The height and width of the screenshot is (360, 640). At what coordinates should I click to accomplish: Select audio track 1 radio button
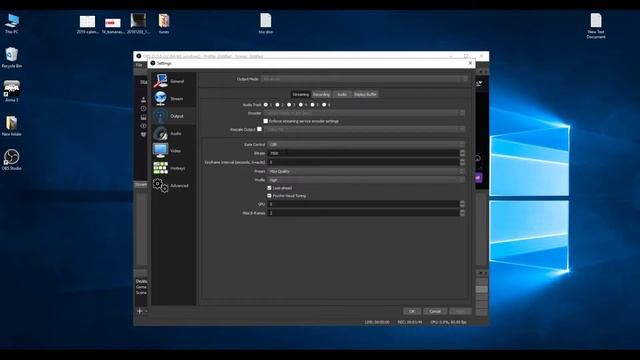[x=266, y=105]
